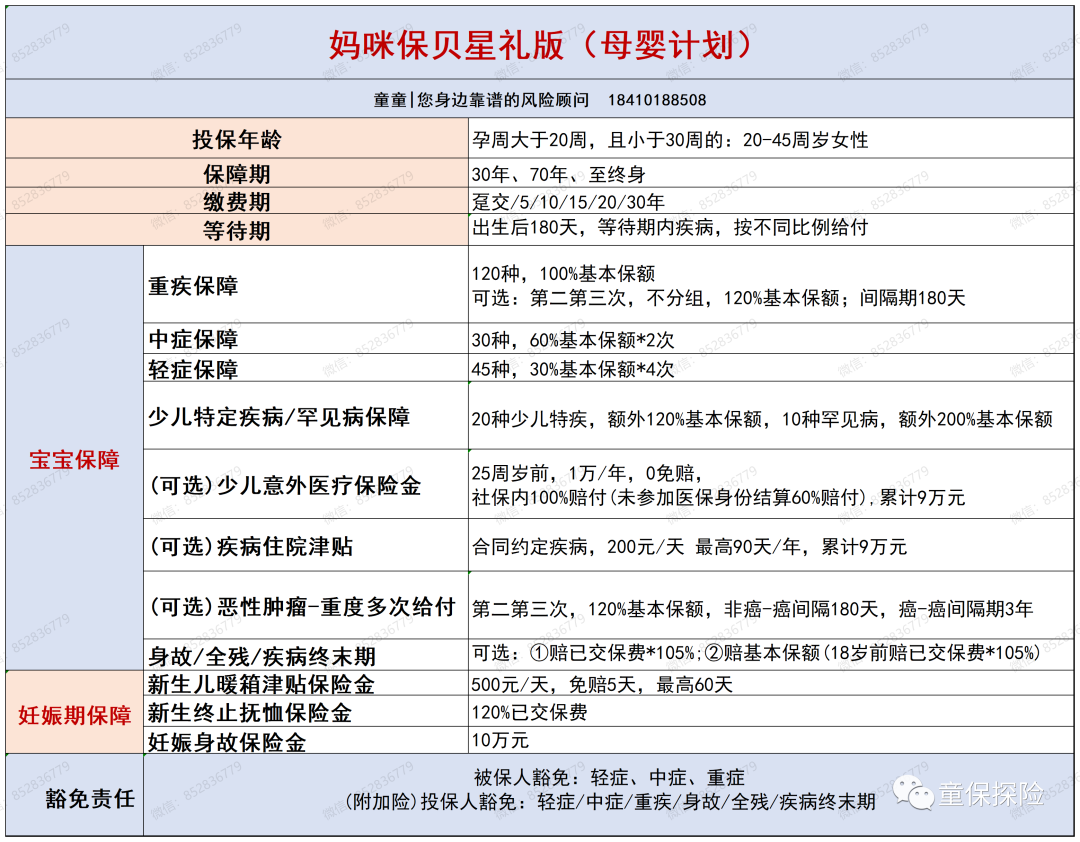Click the cell '30种，60%基本保额*2次'
The height and width of the screenshot is (842, 1080).
(771, 338)
